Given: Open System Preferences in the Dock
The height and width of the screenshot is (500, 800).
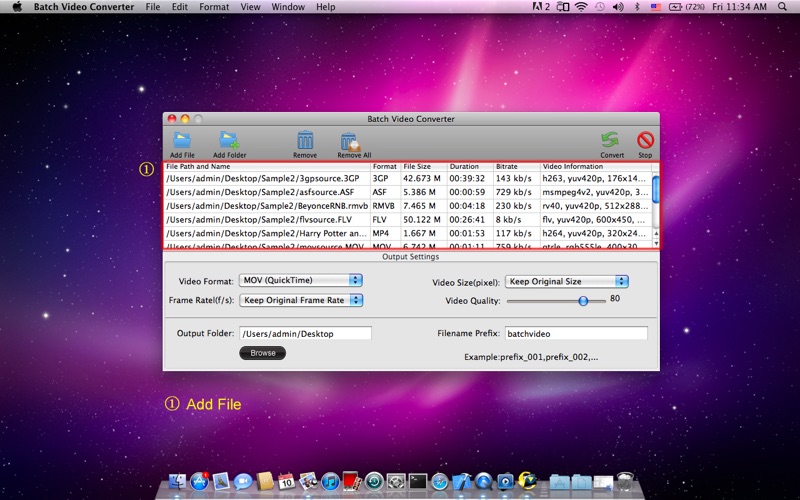Looking at the screenshot, I should click(396, 481).
